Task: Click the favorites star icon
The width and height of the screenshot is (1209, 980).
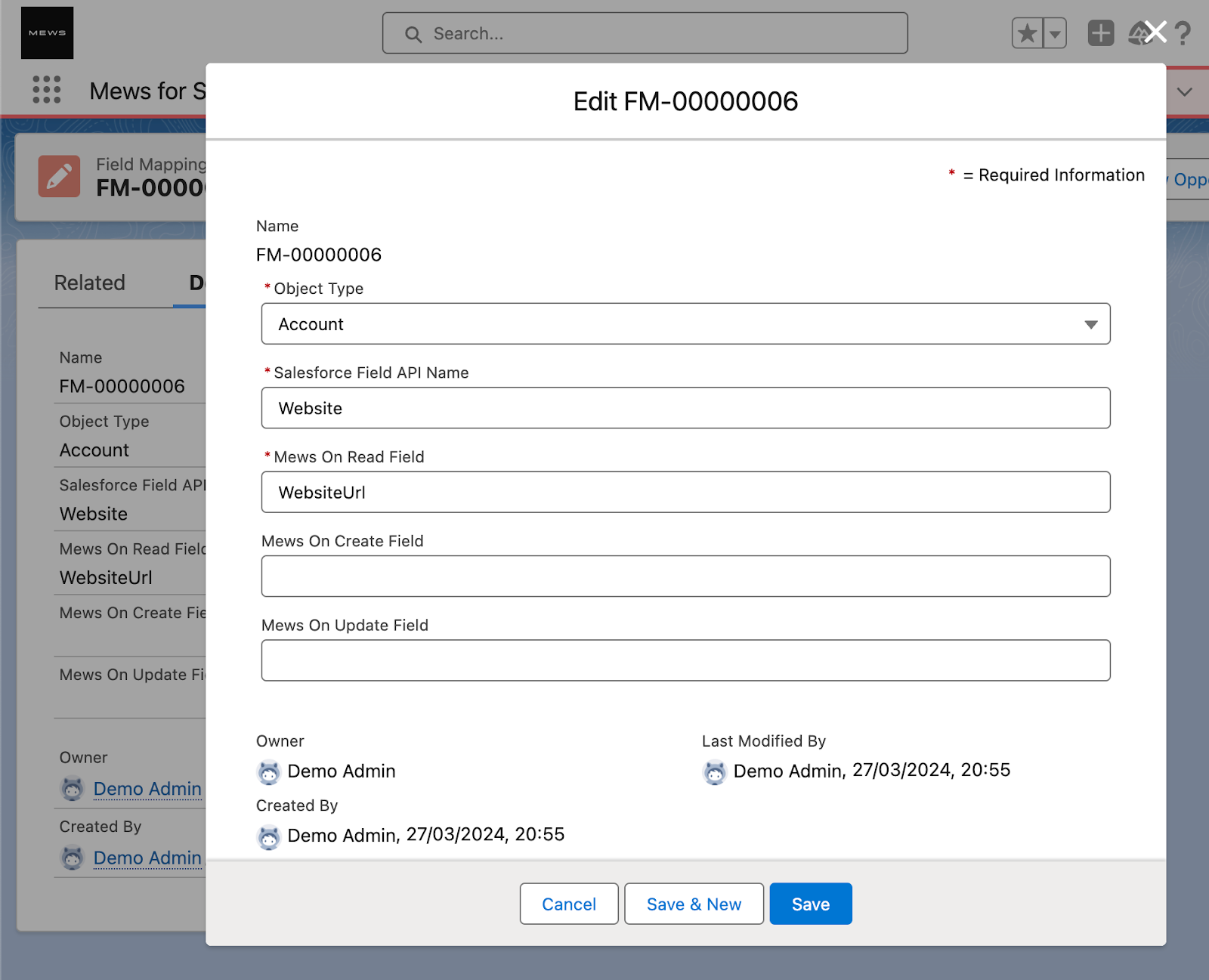Action: point(1028,33)
